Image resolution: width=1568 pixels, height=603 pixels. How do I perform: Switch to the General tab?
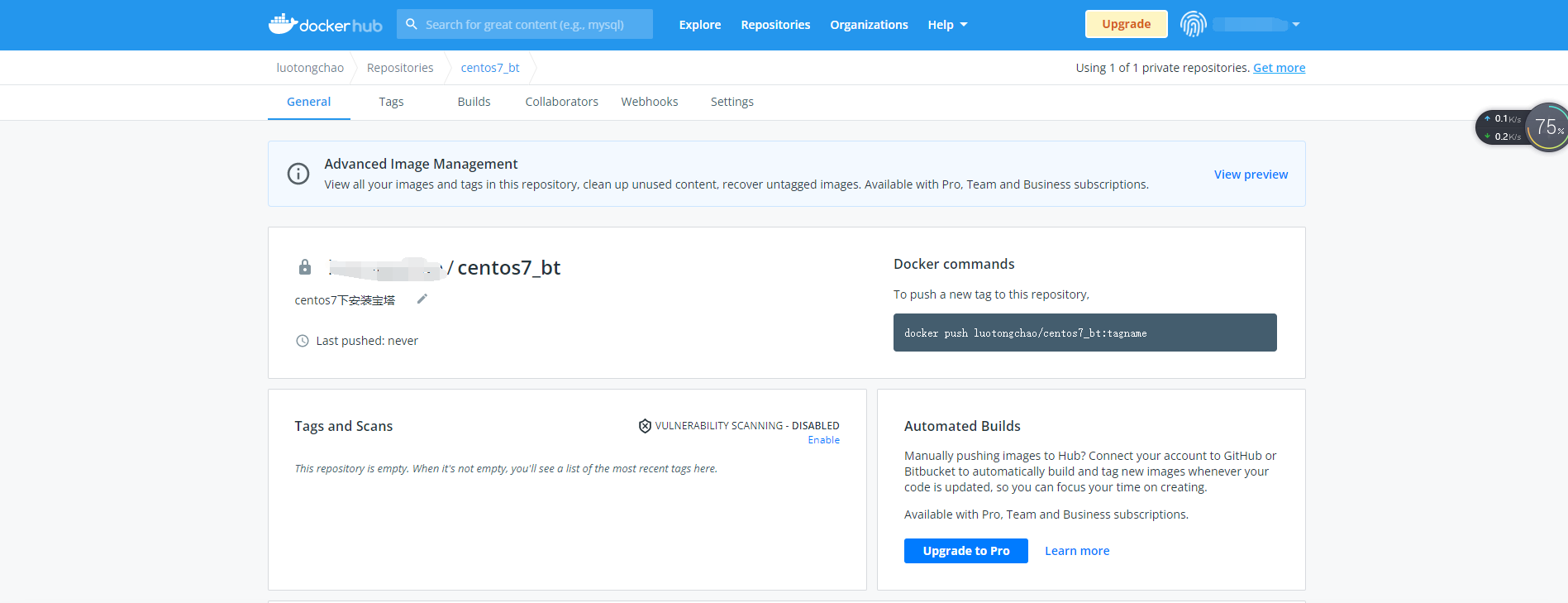click(x=309, y=102)
